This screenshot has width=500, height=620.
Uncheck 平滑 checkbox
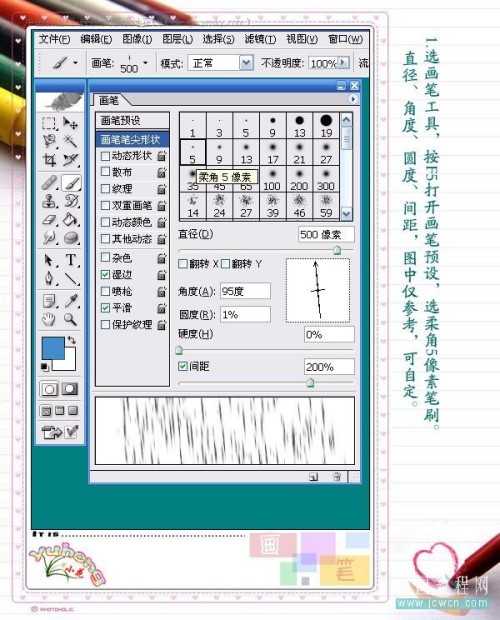(105, 308)
